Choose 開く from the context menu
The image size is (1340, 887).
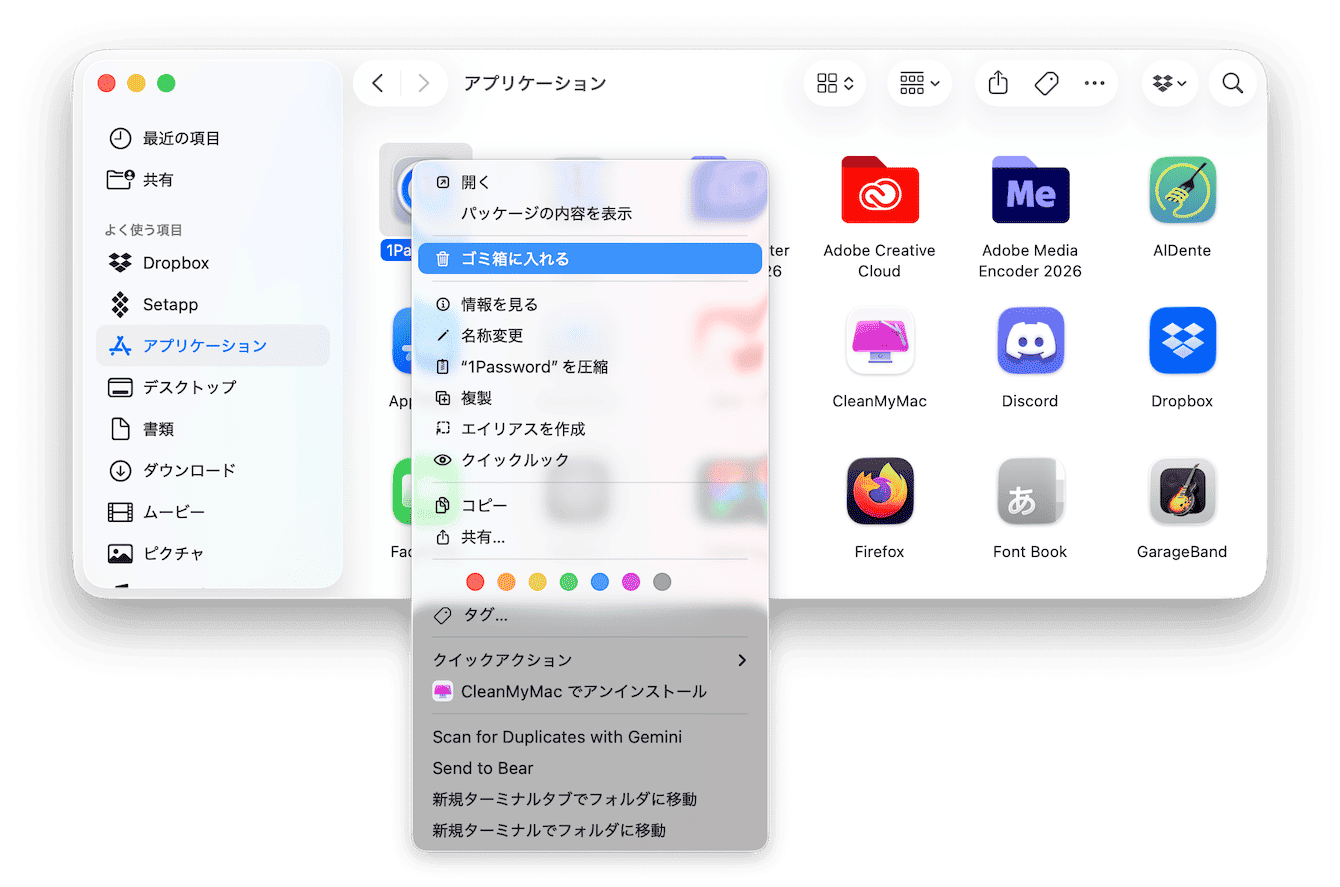point(590,182)
